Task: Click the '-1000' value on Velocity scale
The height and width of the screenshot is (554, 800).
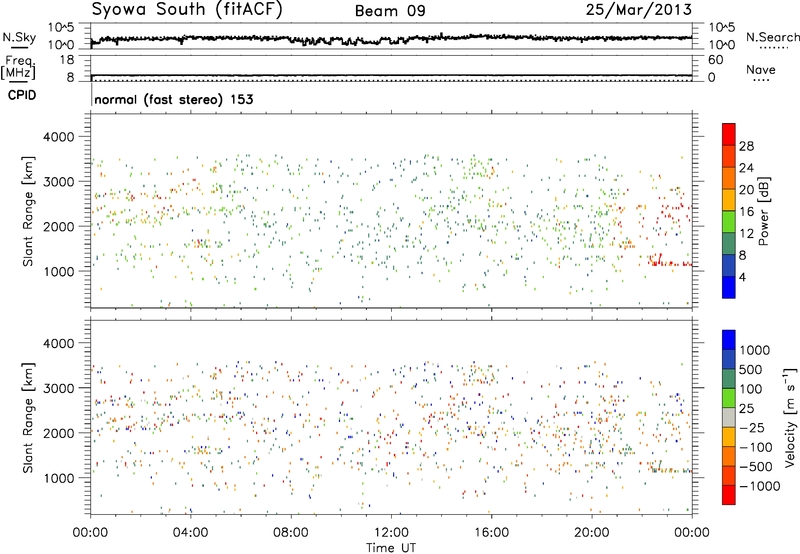Action: [760, 486]
